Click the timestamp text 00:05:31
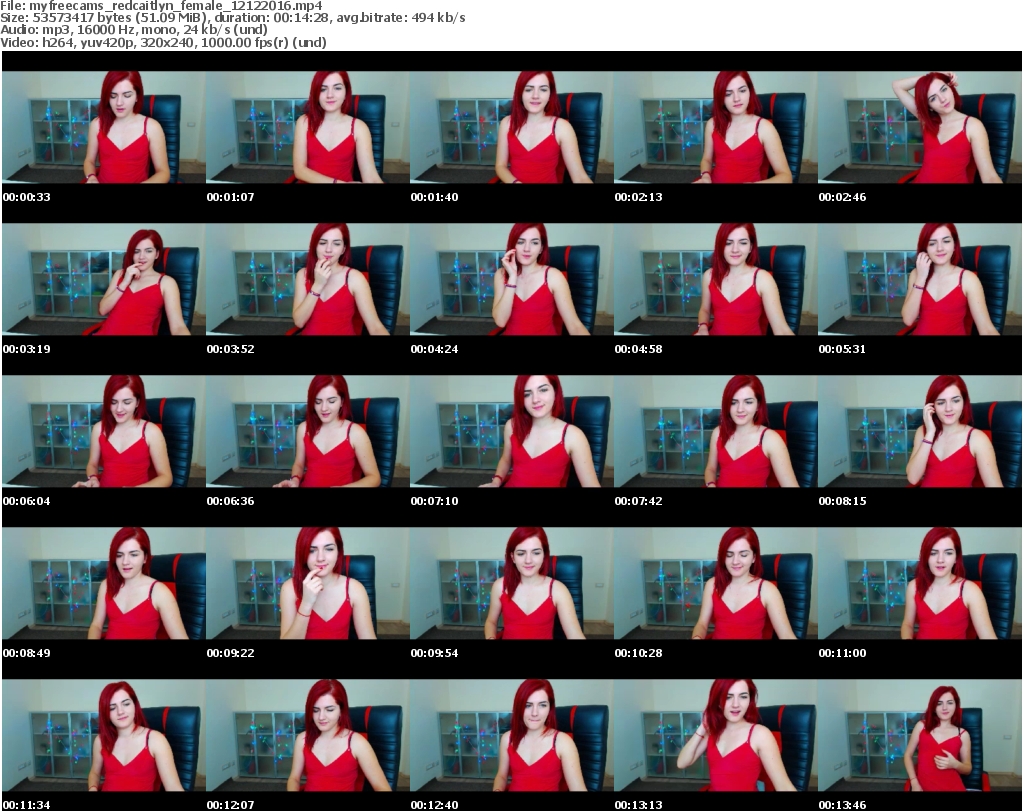The width and height of the screenshot is (1024, 811). click(842, 349)
